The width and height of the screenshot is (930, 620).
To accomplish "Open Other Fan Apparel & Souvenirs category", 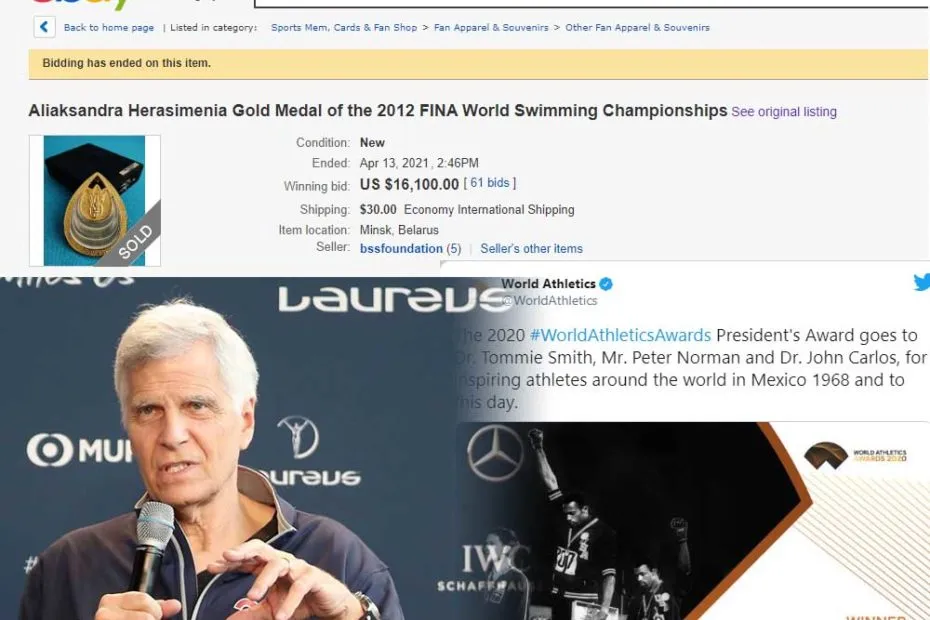I will [637, 27].
